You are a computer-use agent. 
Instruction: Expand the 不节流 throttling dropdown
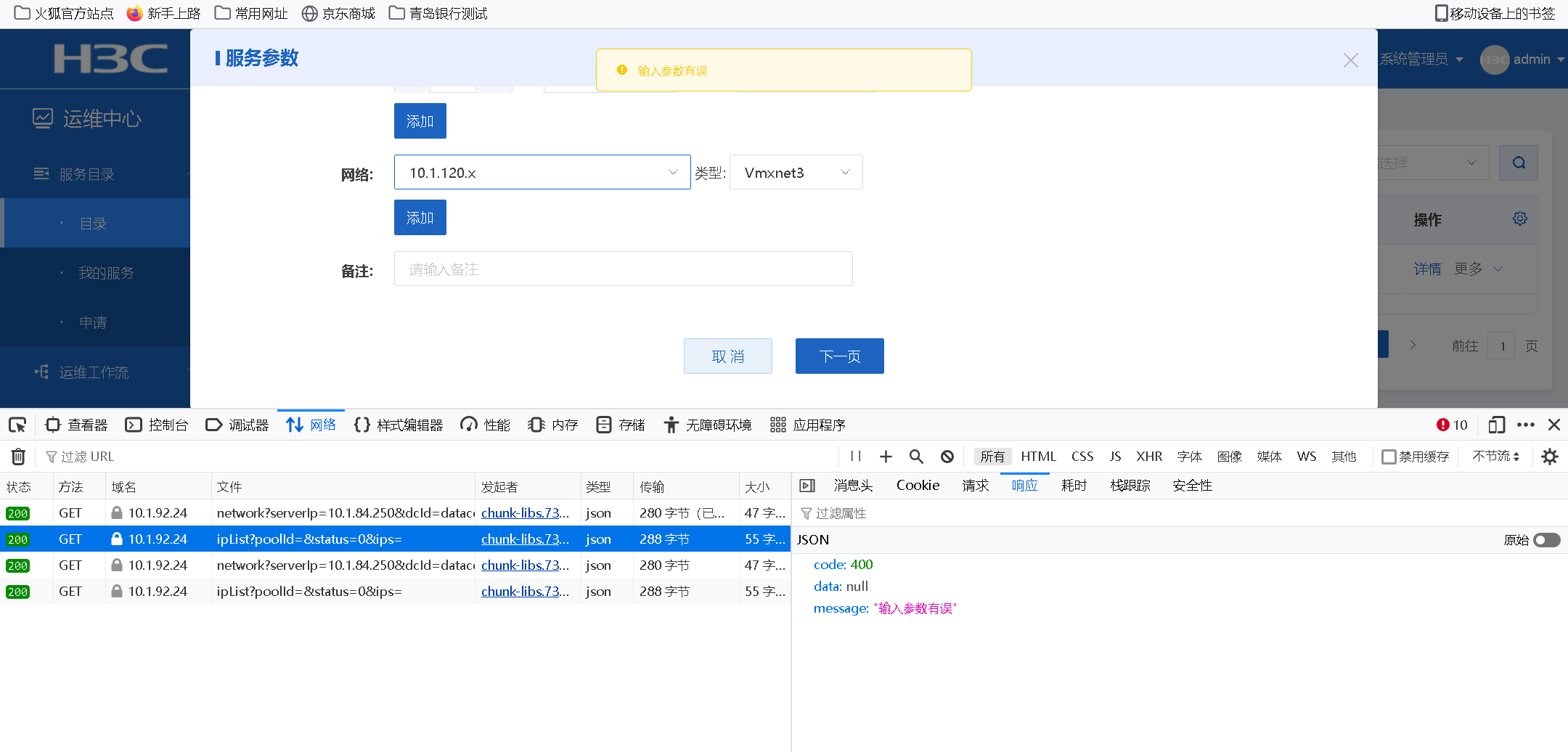click(1495, 457)
